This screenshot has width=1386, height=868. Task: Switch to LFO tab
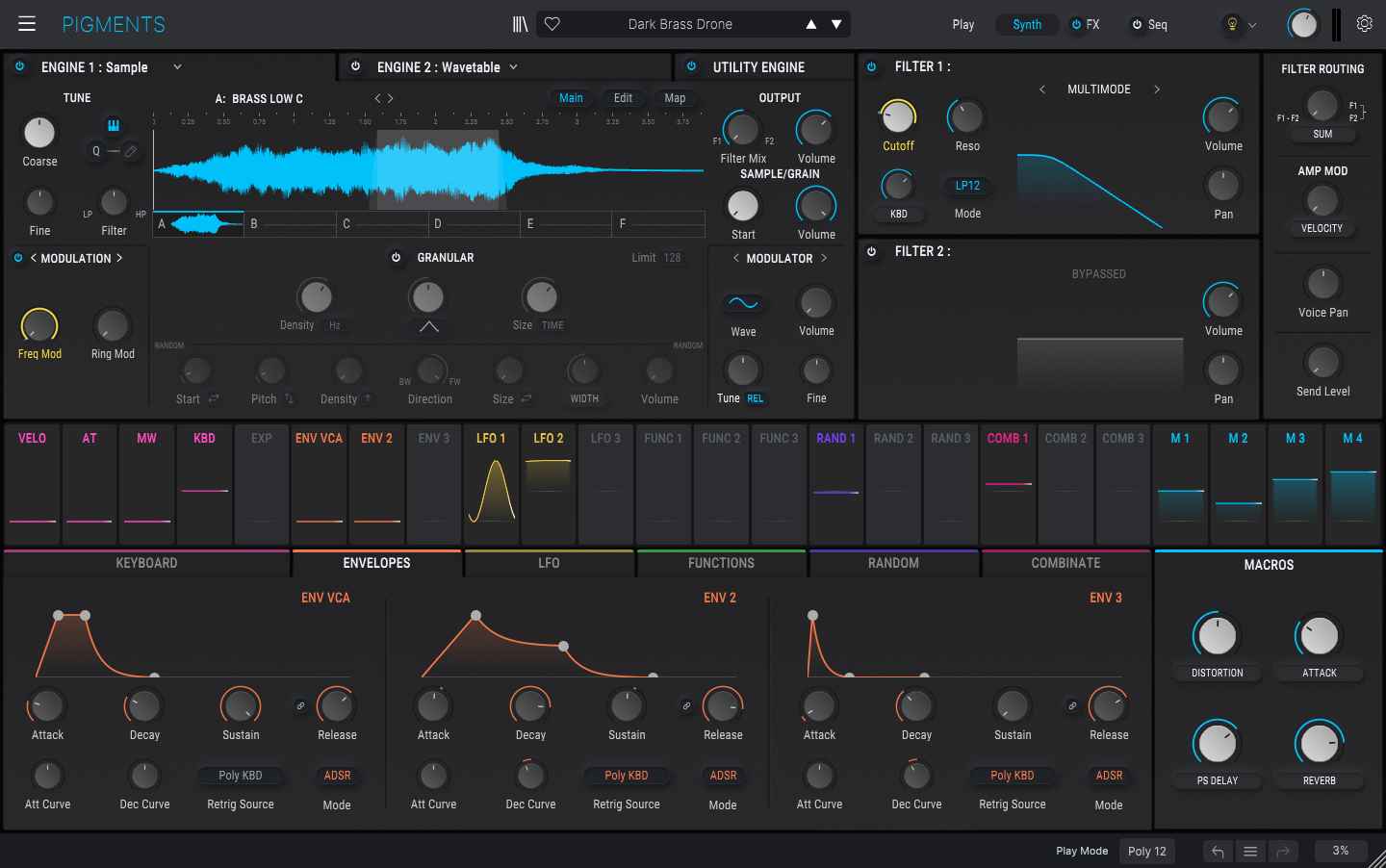point(549,563)
